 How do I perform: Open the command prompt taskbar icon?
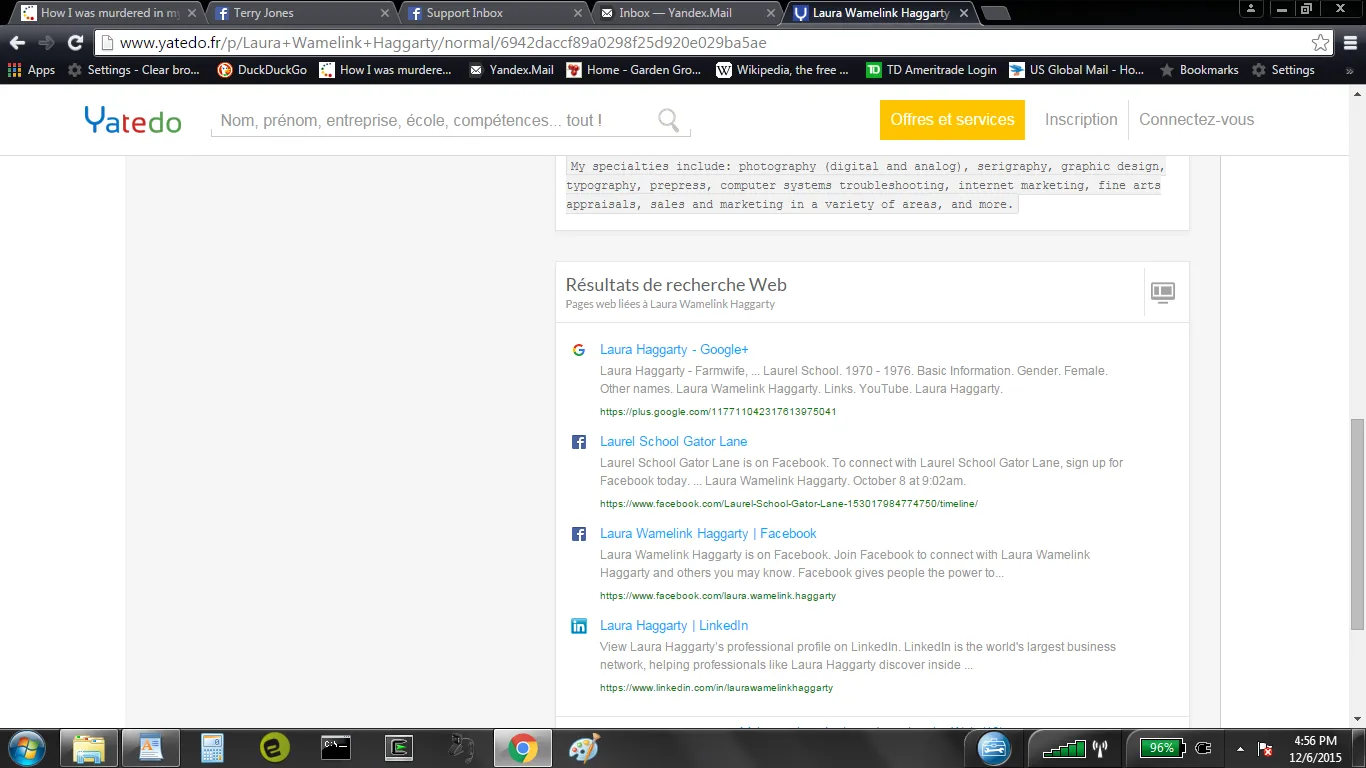click(x=335, y=748)
